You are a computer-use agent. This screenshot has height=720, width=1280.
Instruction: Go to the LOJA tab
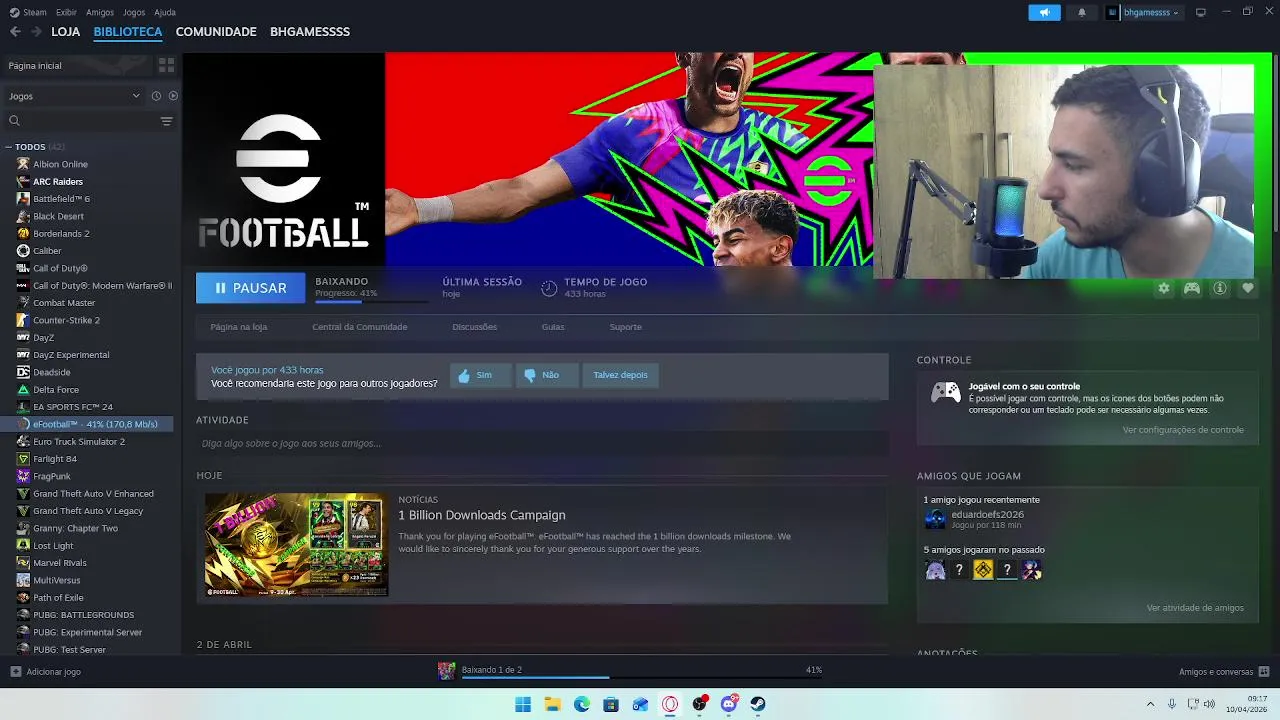[x=65, y=31]
